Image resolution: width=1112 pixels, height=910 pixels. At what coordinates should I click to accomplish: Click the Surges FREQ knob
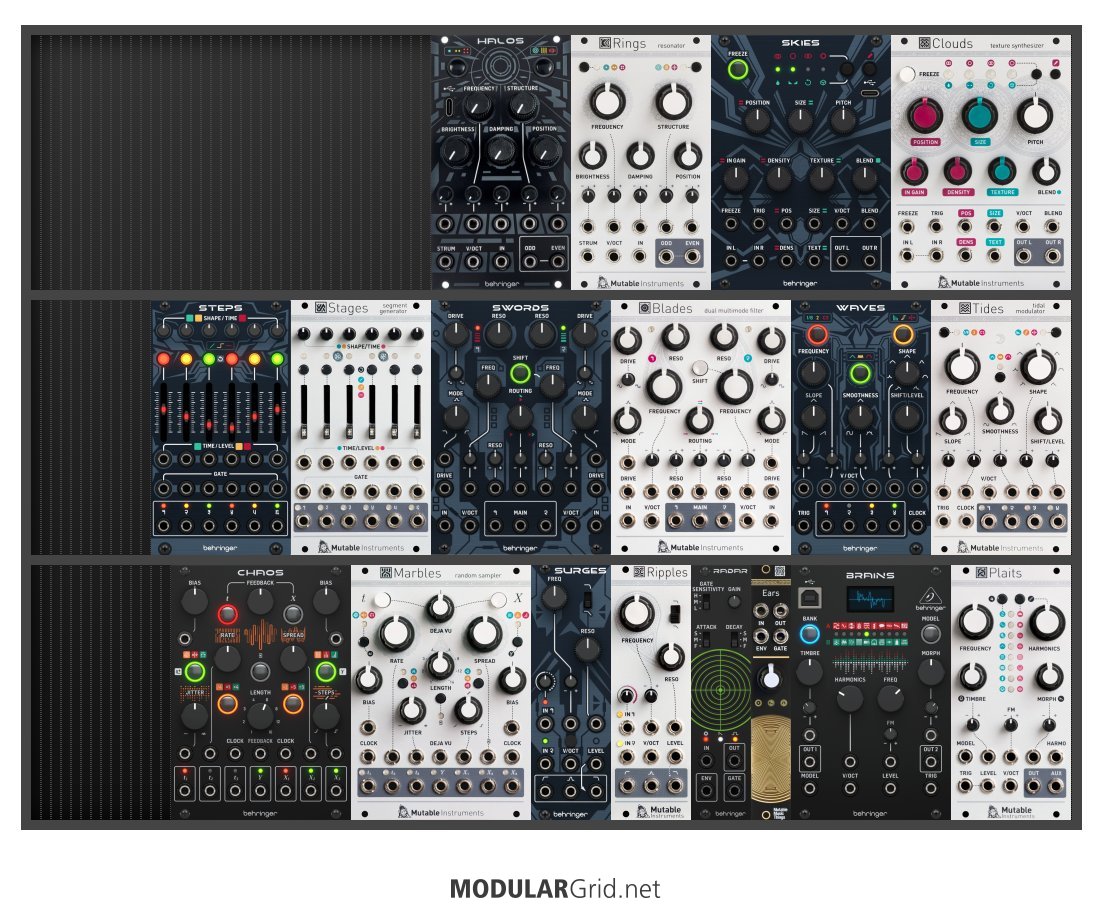554,598
